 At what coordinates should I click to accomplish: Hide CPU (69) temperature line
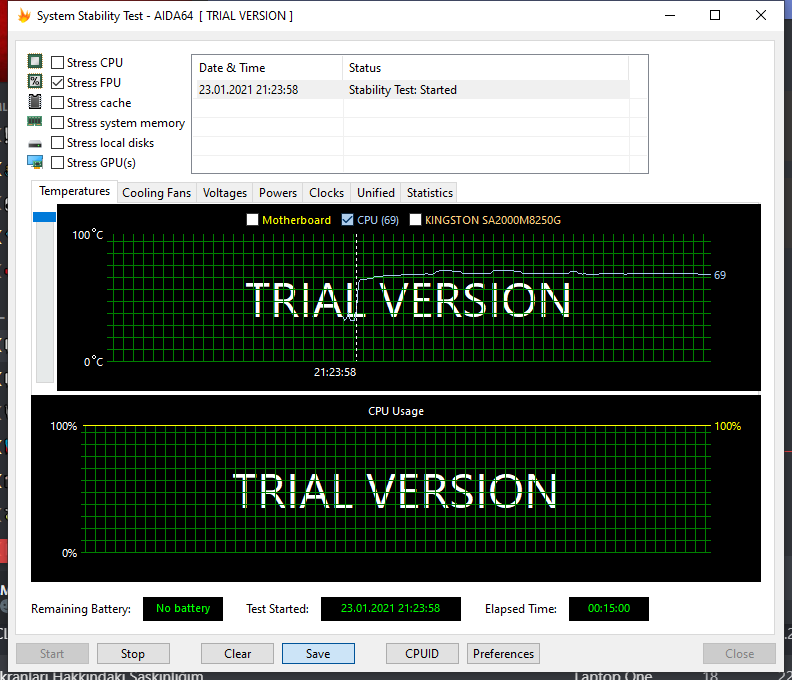point(347,220)
